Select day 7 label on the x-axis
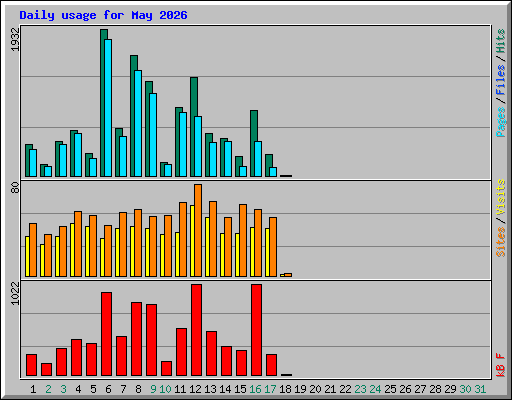The width and height of the screenshot is (512, 400). [x=123, y=389]
